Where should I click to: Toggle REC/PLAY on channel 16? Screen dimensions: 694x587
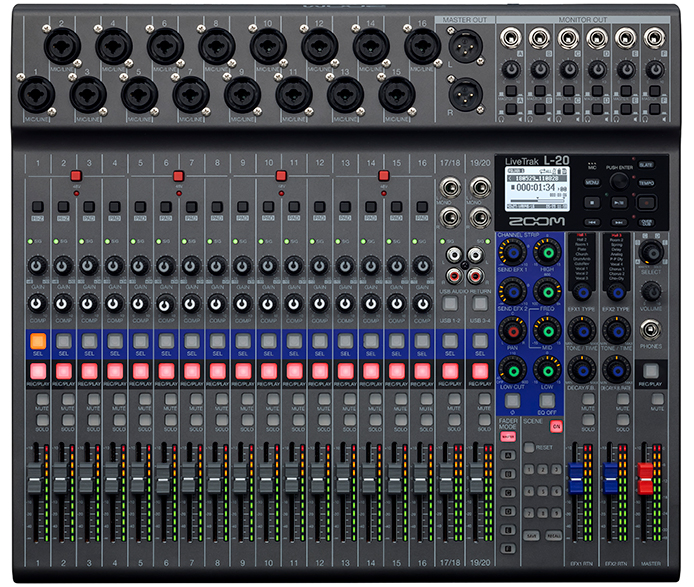(422, 371)
